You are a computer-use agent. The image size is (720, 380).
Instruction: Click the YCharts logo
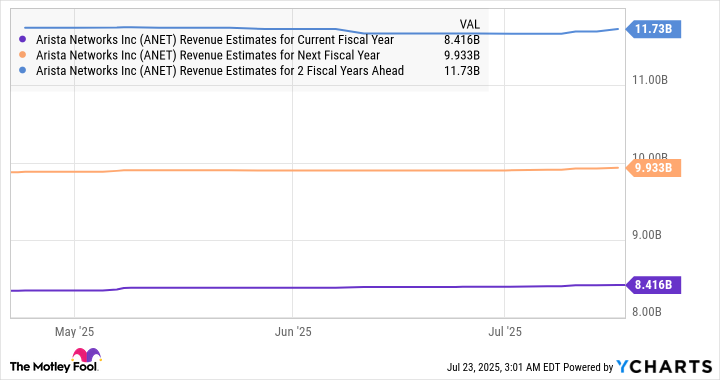coord(664,367)
